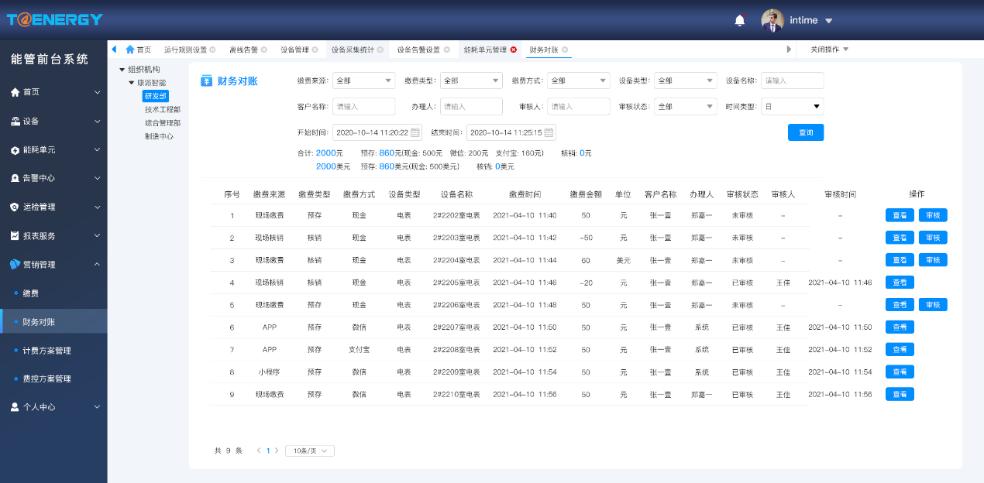The width and height of the screenshot is (984, 483).
Task: Collapse the 组织机构 tree node
Action: [x=122, y=70]
